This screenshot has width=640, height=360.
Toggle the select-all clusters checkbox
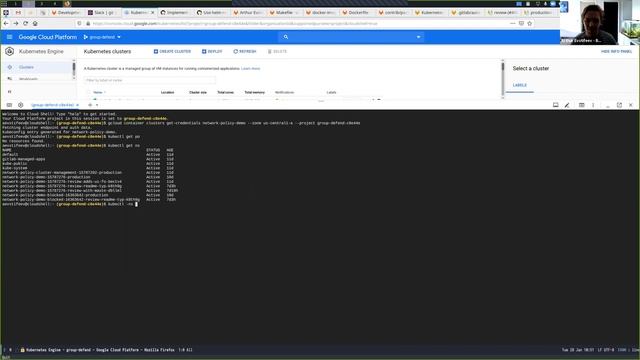pos(88,93)
